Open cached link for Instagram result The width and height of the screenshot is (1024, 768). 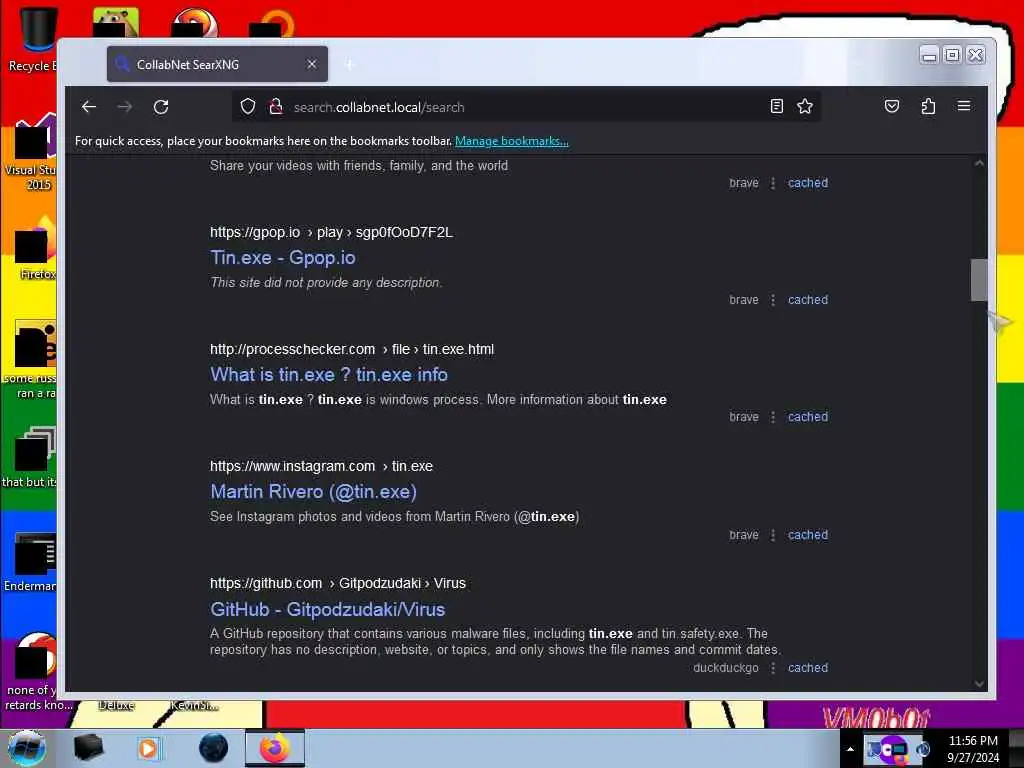808,535
